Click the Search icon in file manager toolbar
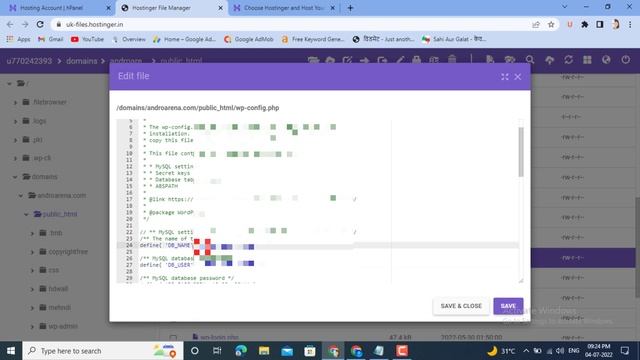Screen dimensions: 640x360 click(x=530, y=60)
